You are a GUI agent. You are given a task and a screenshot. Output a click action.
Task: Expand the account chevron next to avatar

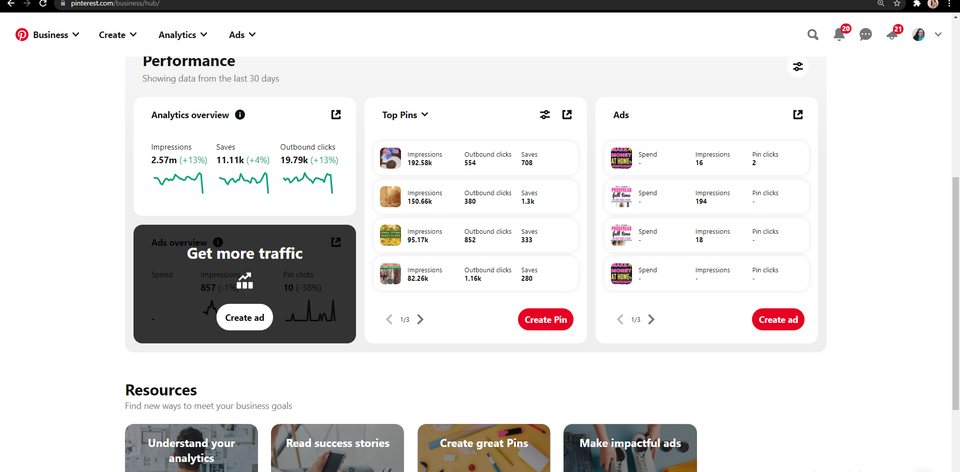(938, 35)
